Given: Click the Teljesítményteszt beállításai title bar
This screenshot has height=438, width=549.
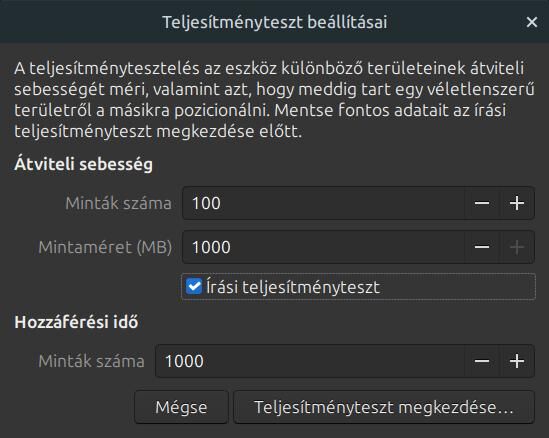Looking at the screenshot, I should (x=274, y=22).
